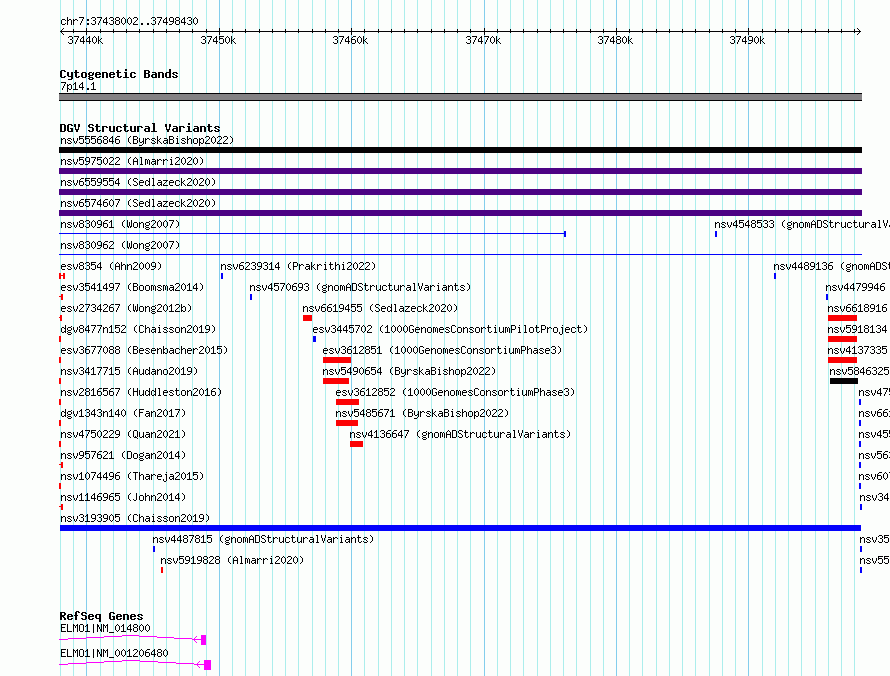The image size is (890, 676).
Task: Open nsv5919828 (Almarri2020) variant
Action: (x=232, y=560)
